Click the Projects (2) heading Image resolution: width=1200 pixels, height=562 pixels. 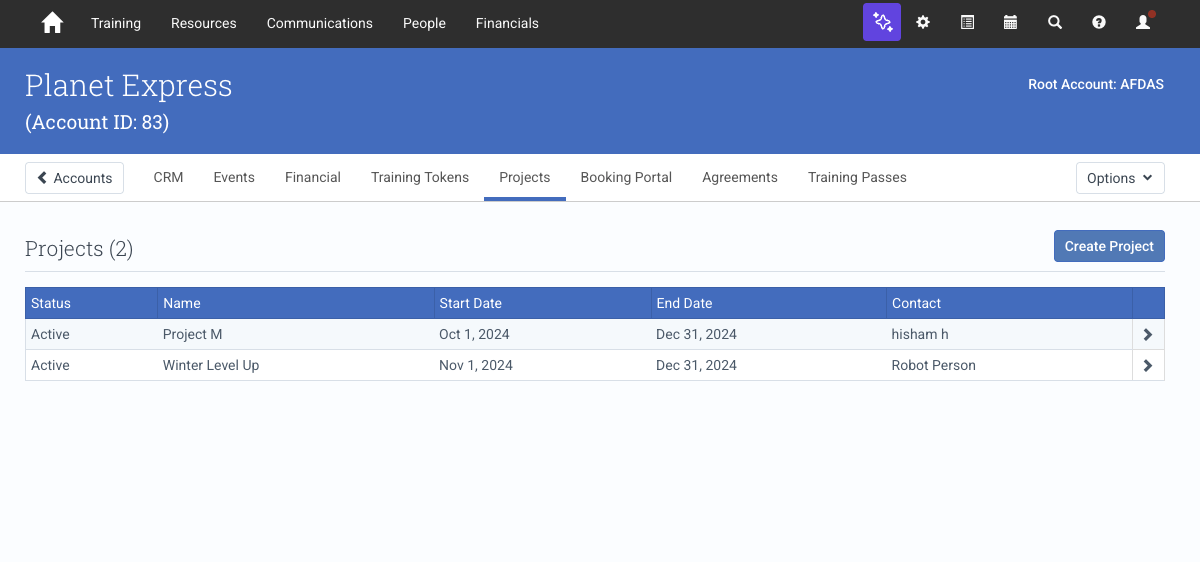click(x=79, y=249)
